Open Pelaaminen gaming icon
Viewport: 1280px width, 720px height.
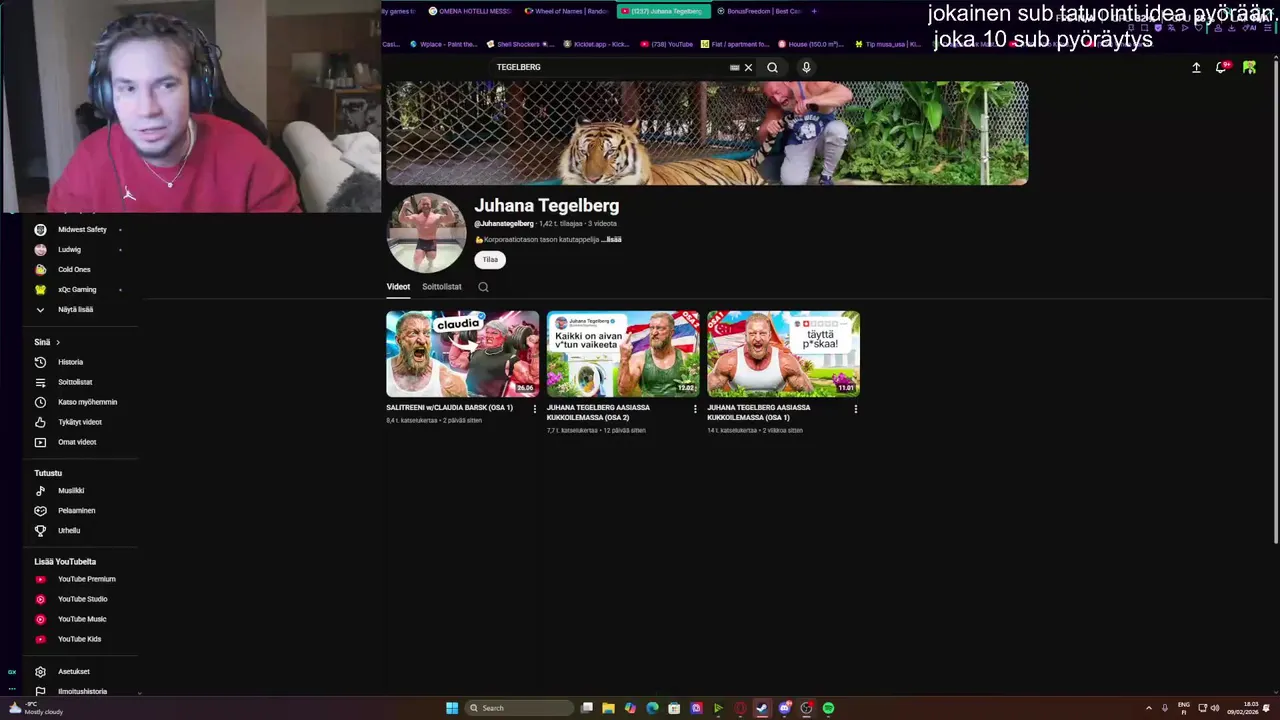(40, 511)
